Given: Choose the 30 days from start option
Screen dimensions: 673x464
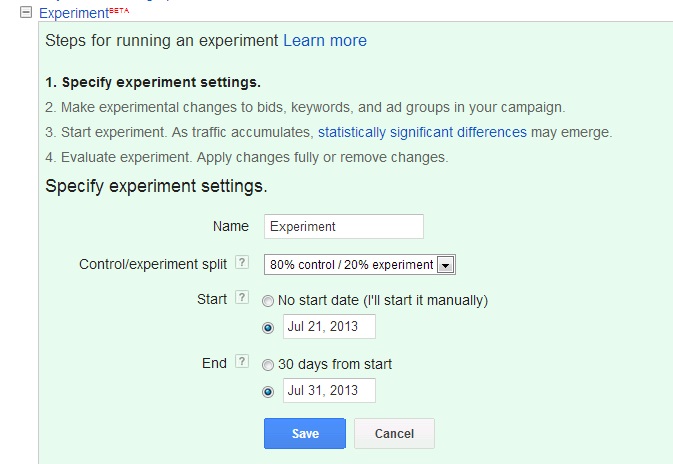Looking at the screenshot, I should point(268,364).
